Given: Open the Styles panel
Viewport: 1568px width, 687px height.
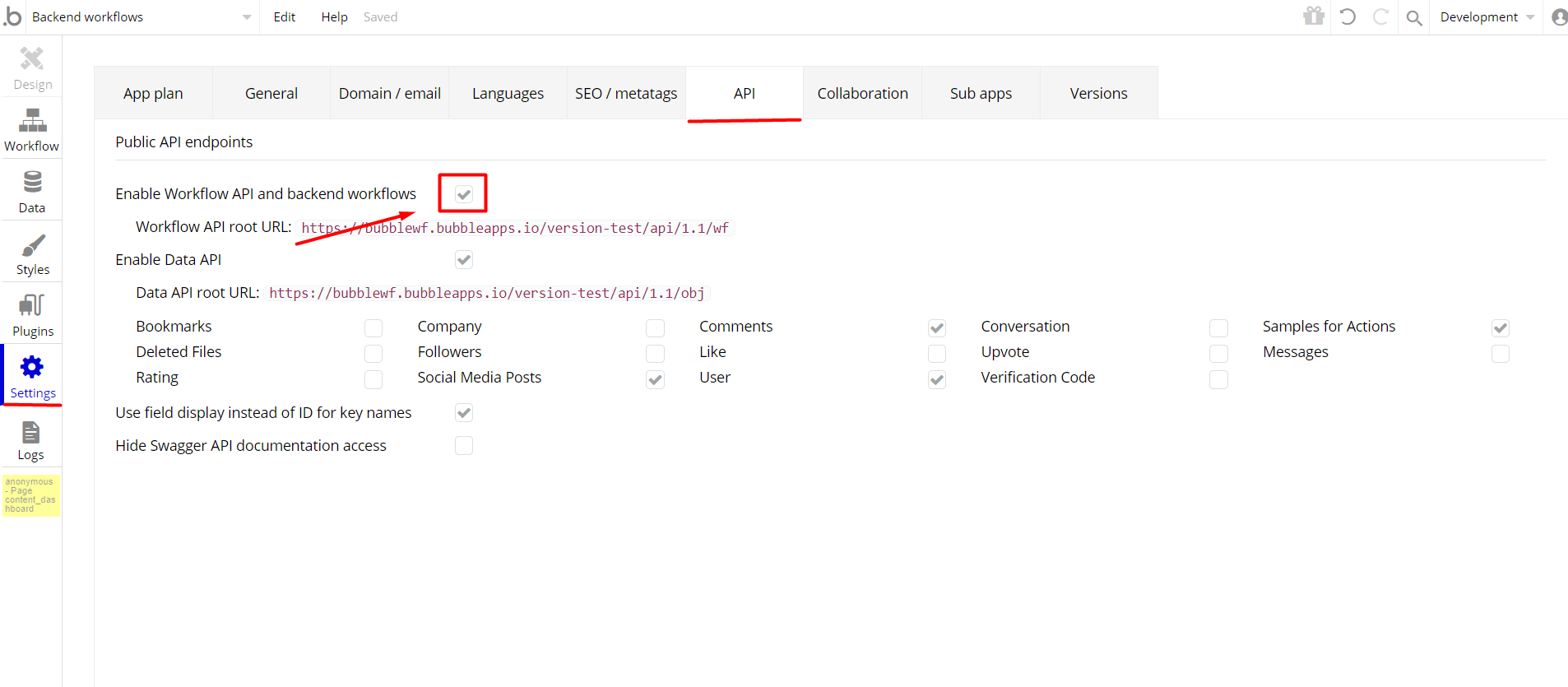Looking at the screenshot, I should tap(32, 253).
